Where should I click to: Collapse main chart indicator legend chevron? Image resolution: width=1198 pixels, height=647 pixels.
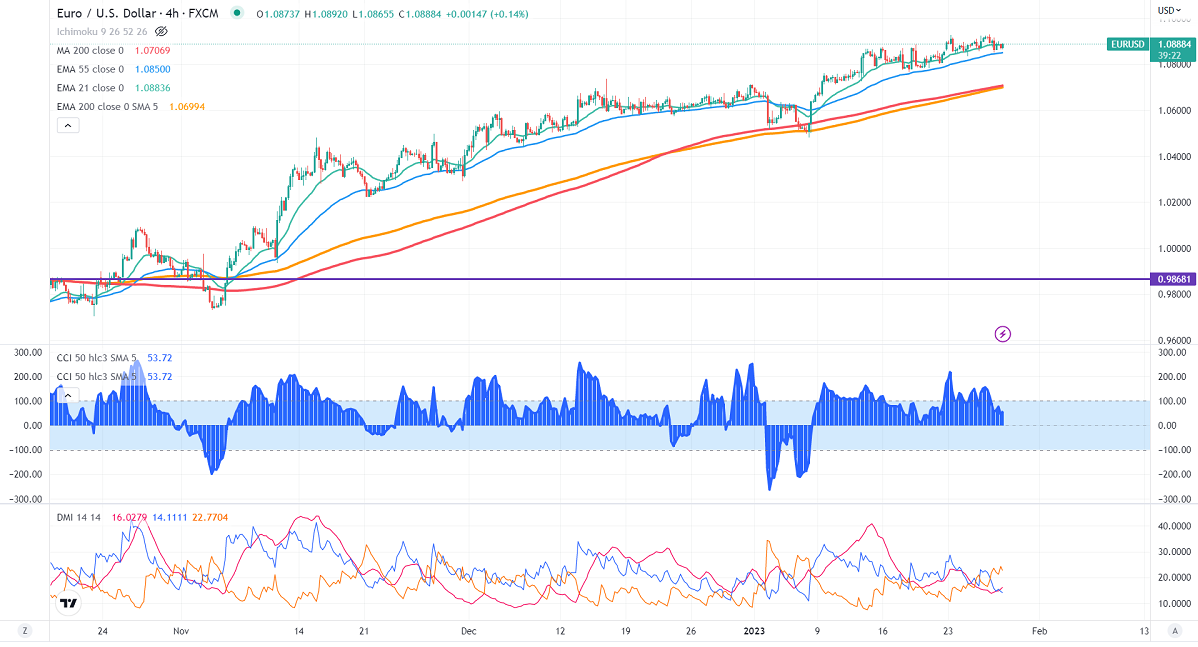[x=67, y=125]
